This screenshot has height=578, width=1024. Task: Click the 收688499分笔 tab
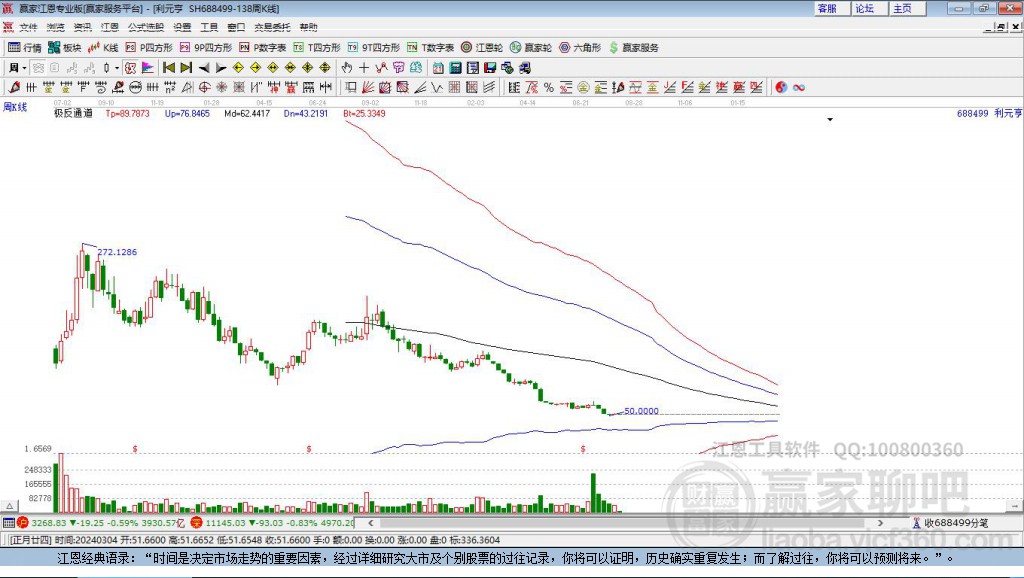pos(951,523)
